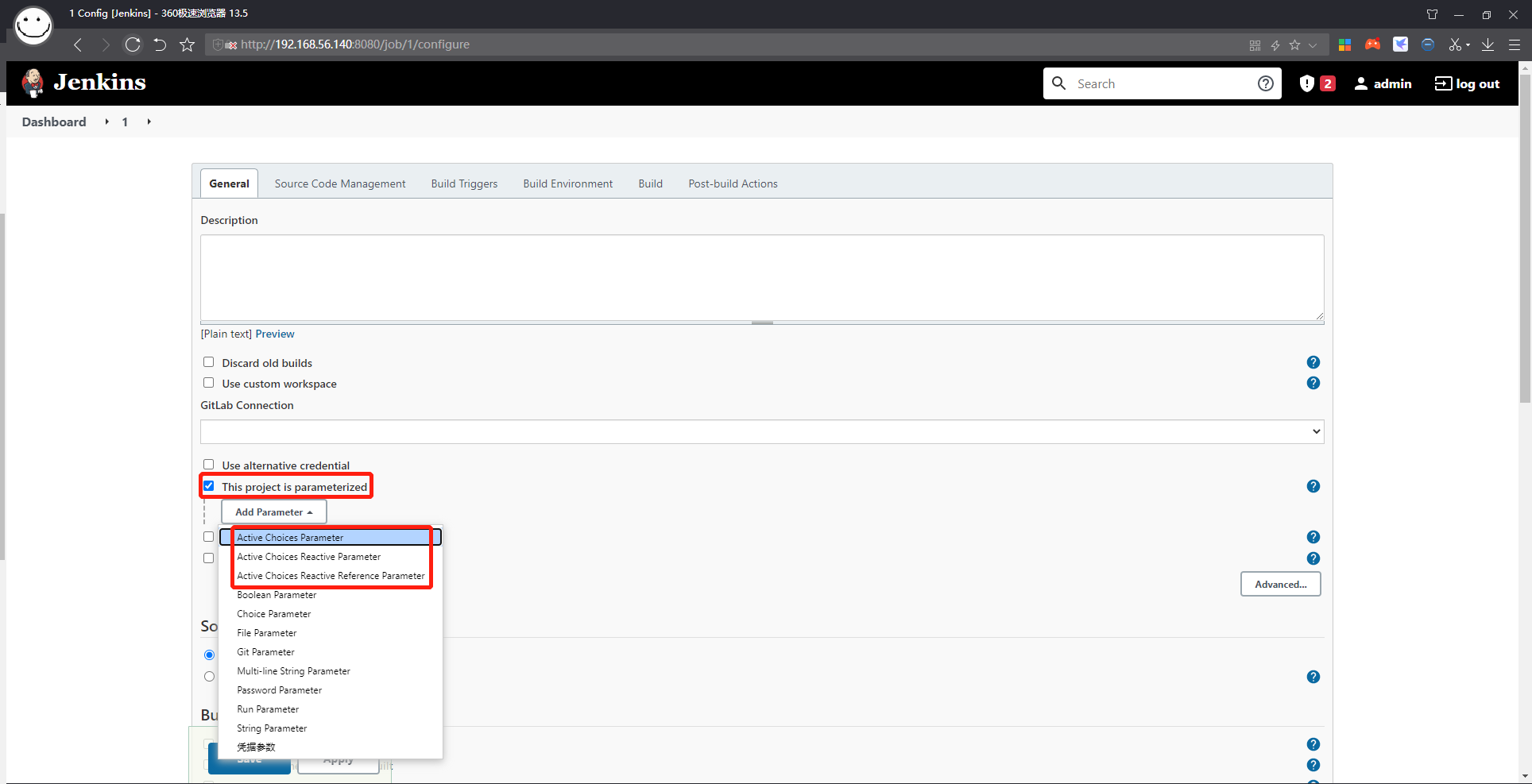This screenshot has height=784, width=1532.
Task: Click the undo close tab icon
Action: click(160, 44)
